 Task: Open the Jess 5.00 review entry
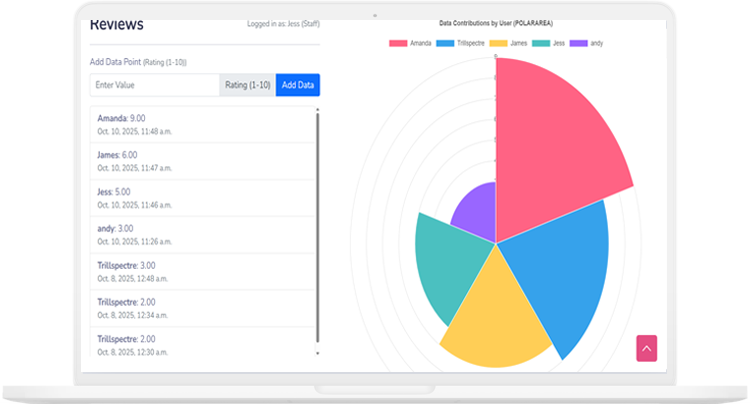[200, 198]
